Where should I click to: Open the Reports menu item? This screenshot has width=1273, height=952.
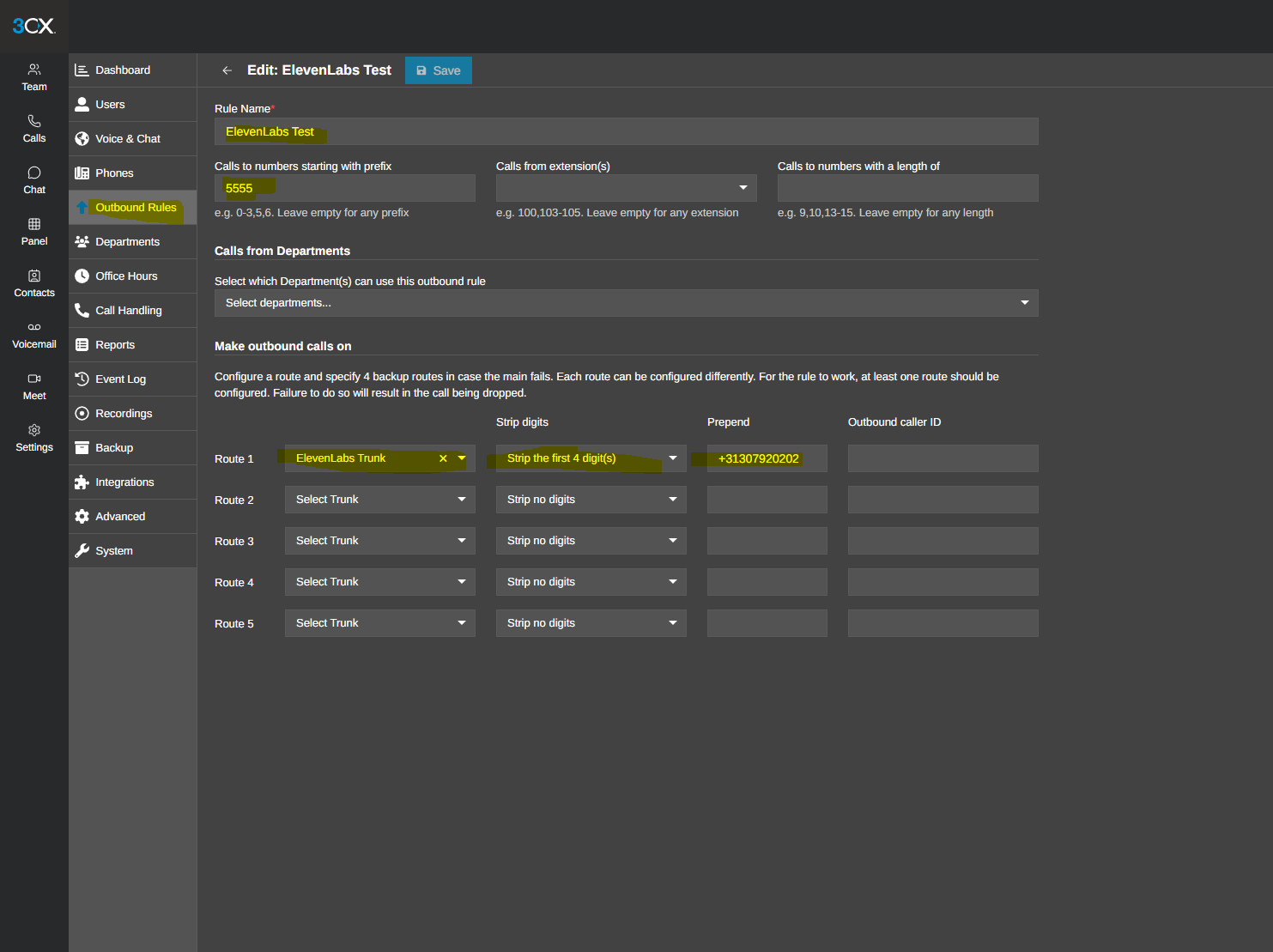click(133, 345)
